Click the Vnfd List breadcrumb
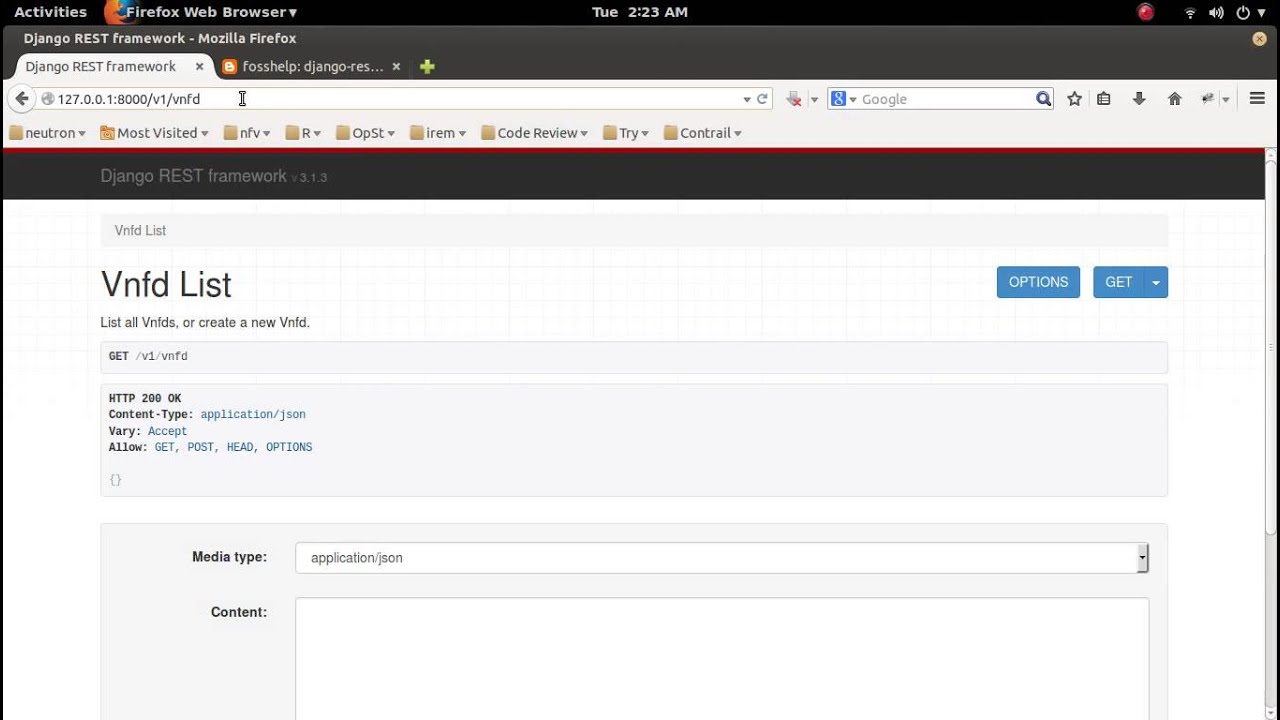1280x720 pixels. 140,230
